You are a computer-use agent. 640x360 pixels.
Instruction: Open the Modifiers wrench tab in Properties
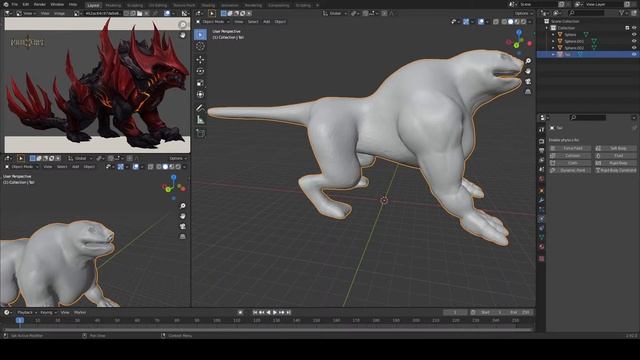pos(542,200)
